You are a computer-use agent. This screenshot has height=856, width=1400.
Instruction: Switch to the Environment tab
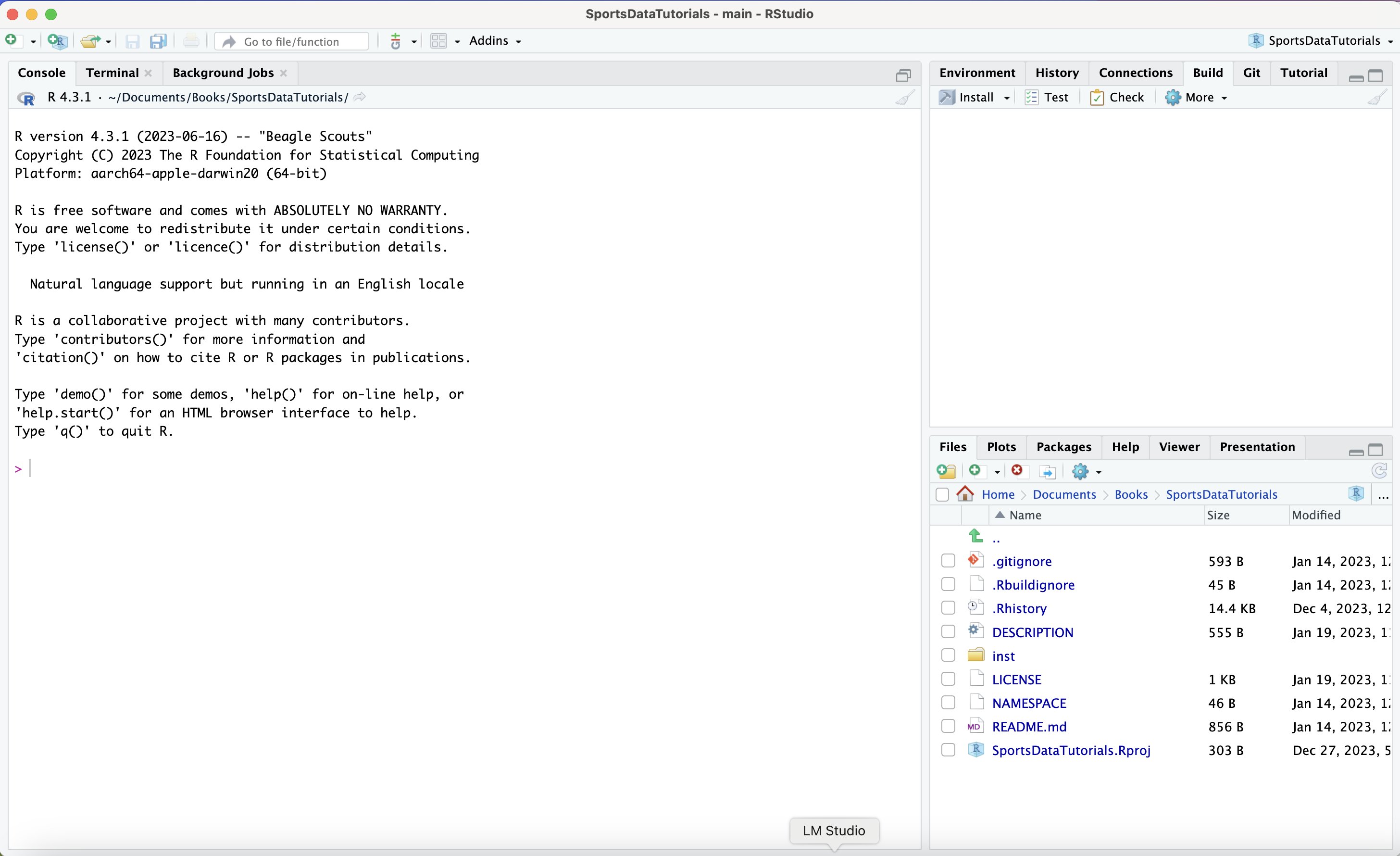coord(977,73)
